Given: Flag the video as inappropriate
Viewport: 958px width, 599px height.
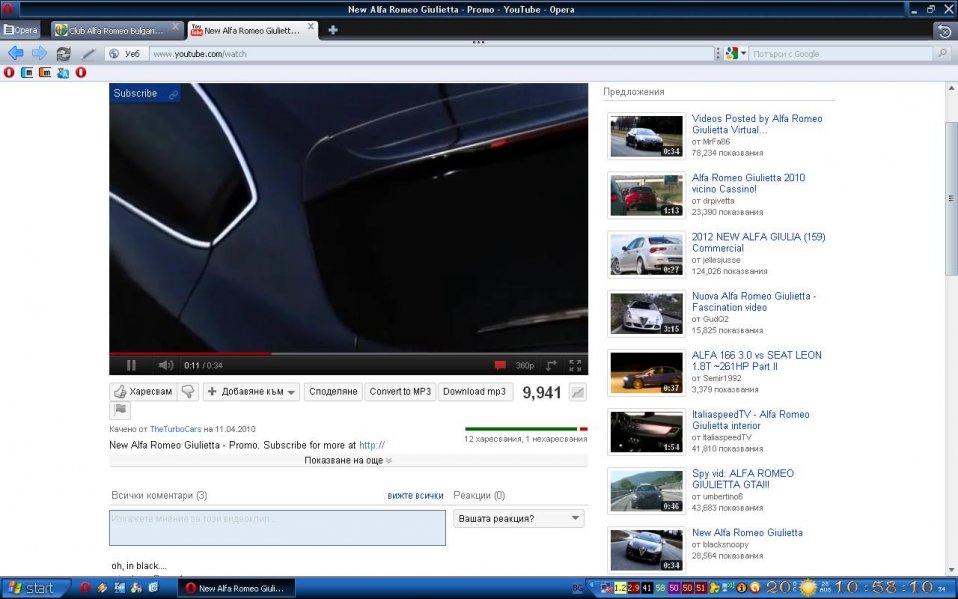Looking at the screenshot, I should pos(119,410).
